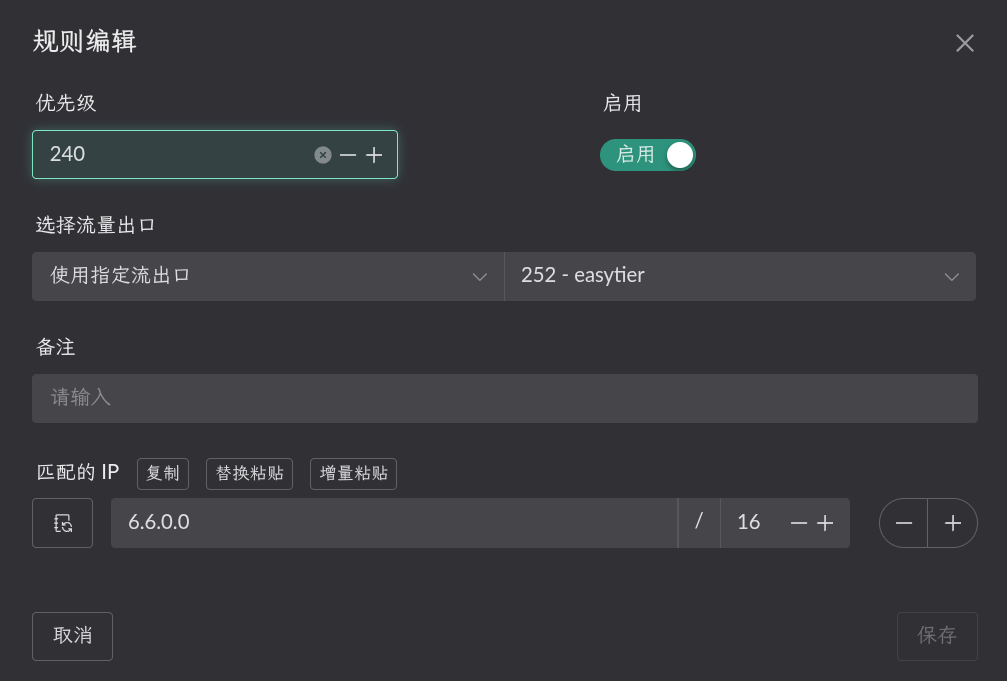Click the 保存 button
1007x681 pixels.
tap(937, 636)
